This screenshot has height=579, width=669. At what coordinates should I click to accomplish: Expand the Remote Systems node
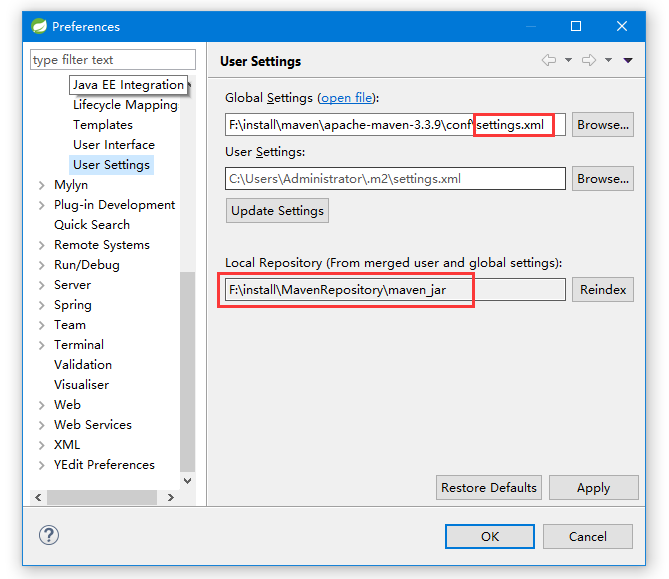pos(41,245)
